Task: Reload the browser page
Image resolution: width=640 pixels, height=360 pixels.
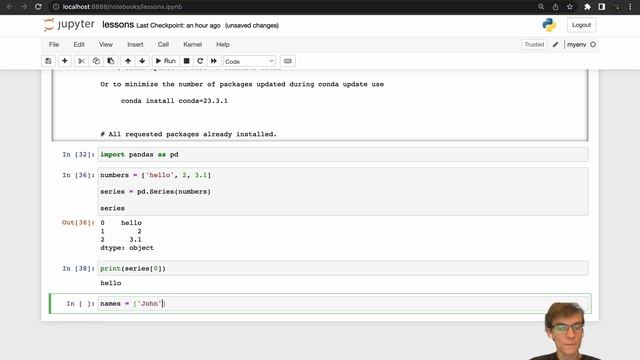Action: pos(38,7)
